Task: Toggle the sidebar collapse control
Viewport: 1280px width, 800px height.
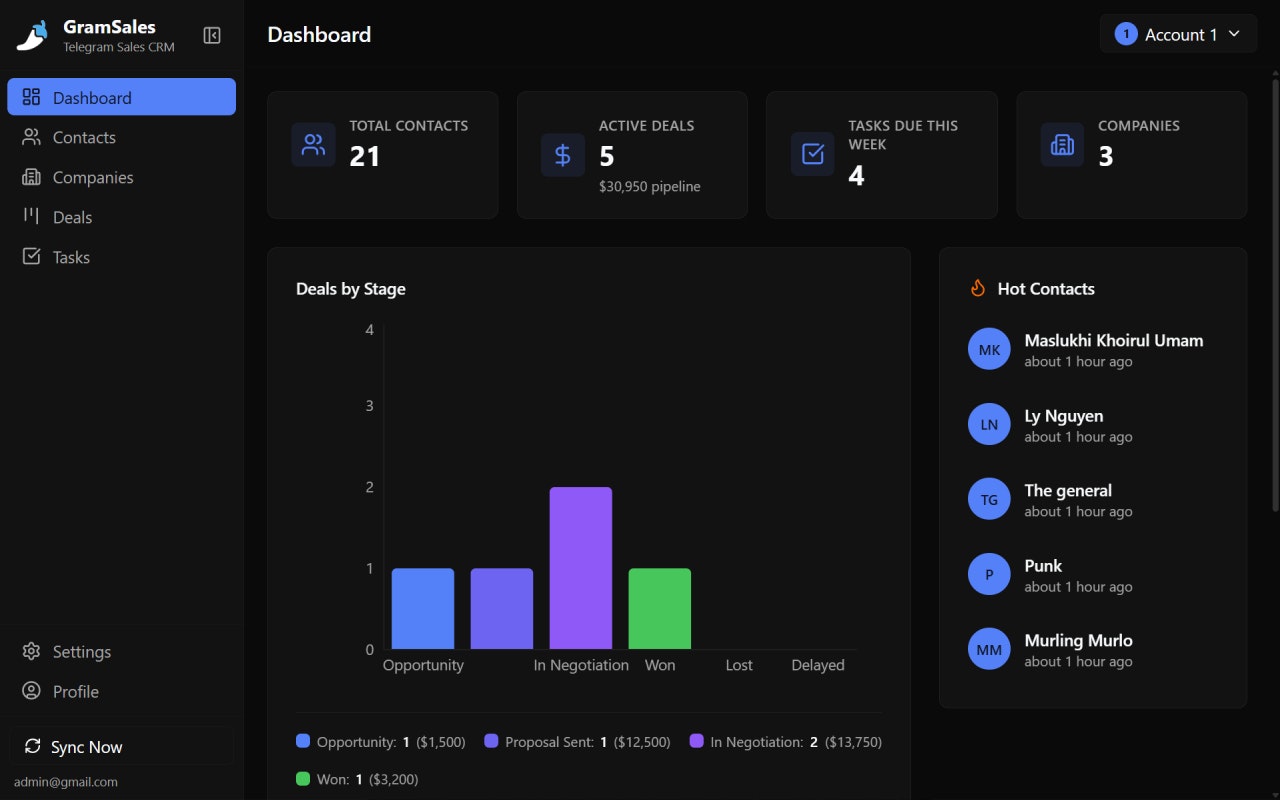Action: coord(212,34)
